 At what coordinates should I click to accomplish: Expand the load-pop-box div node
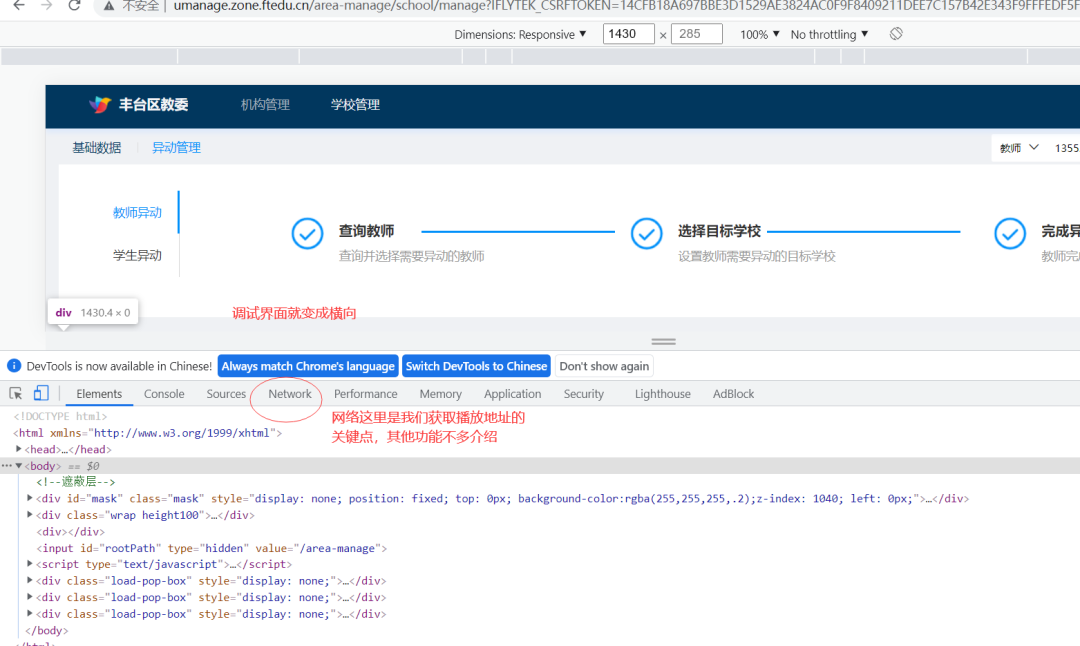pos(31,580)
